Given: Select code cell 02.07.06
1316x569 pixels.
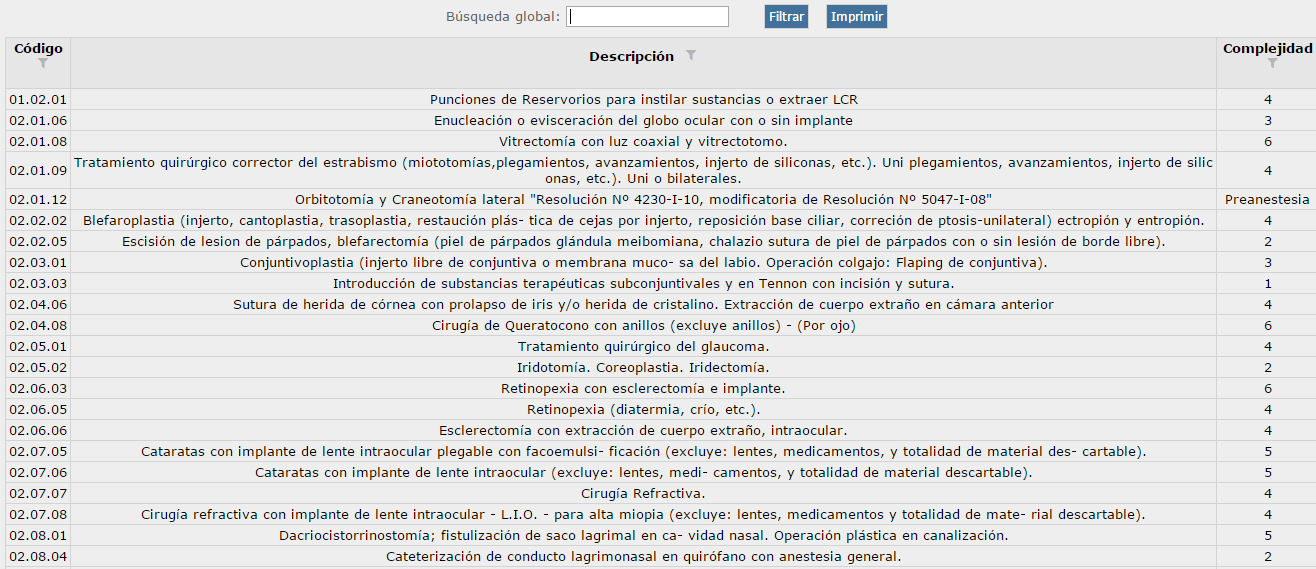Looking at the screenshot, I should tap(38, 473).
